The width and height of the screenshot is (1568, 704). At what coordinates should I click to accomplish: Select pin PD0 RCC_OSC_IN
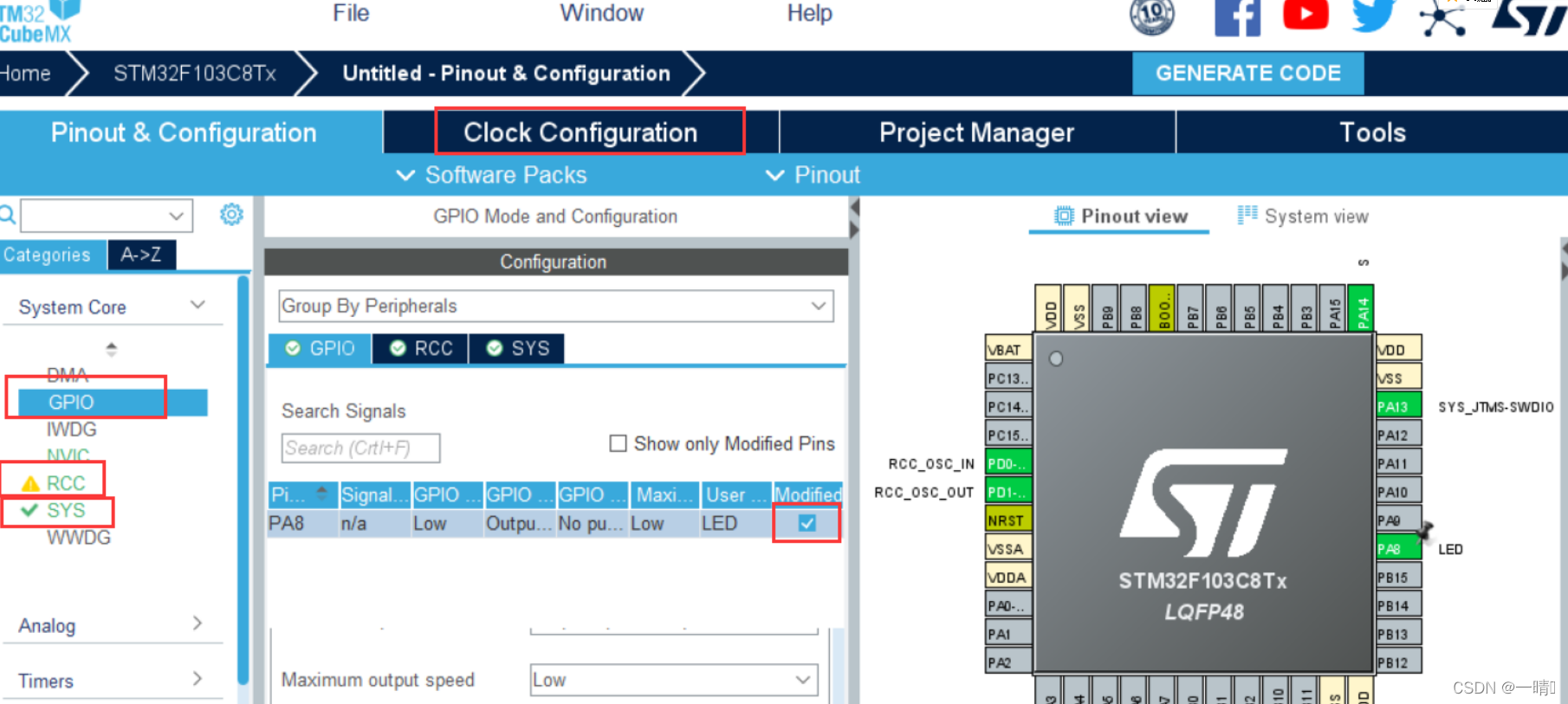1009,463
